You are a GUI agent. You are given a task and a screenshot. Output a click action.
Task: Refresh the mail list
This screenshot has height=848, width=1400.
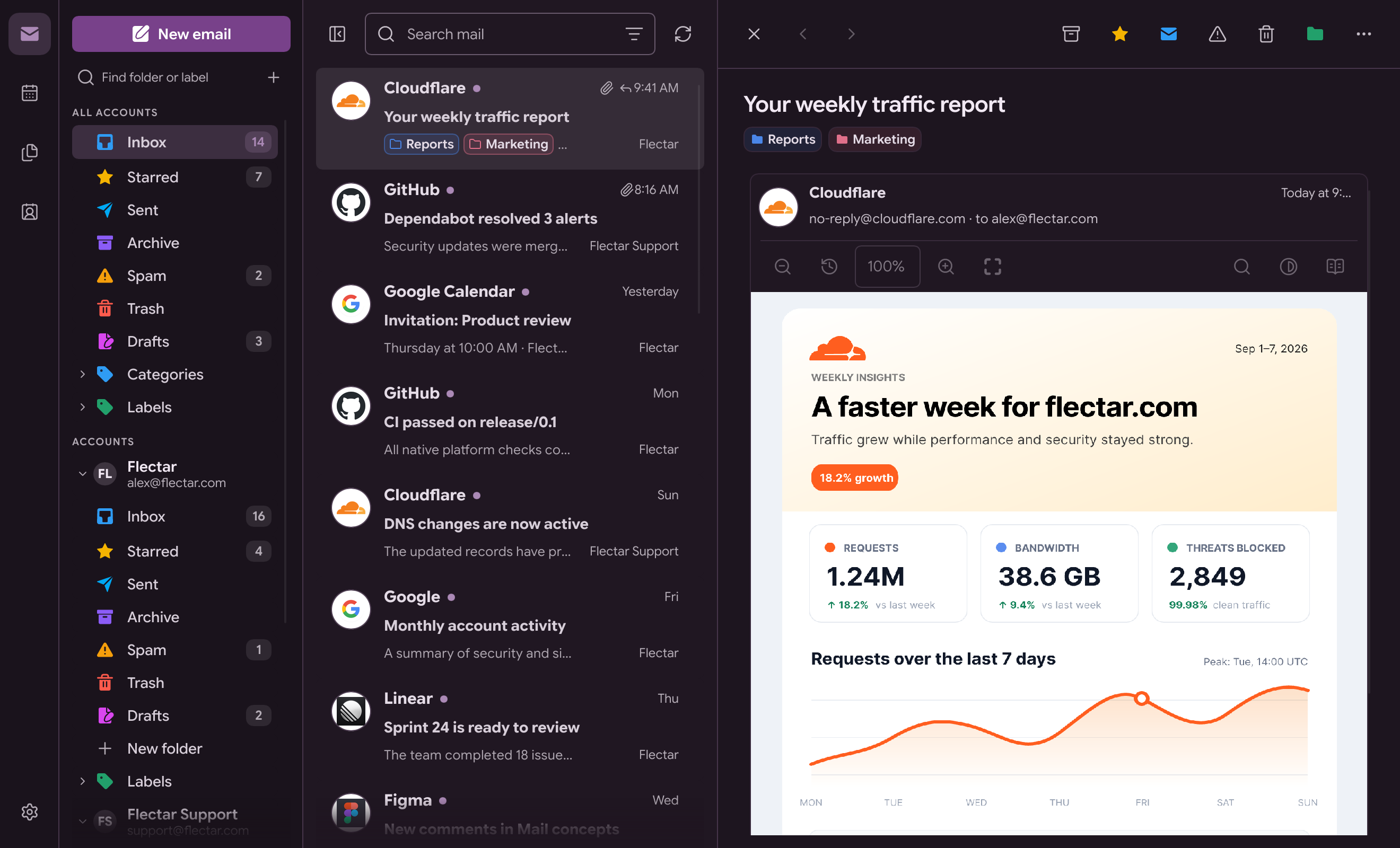click(x=682, y=34)
